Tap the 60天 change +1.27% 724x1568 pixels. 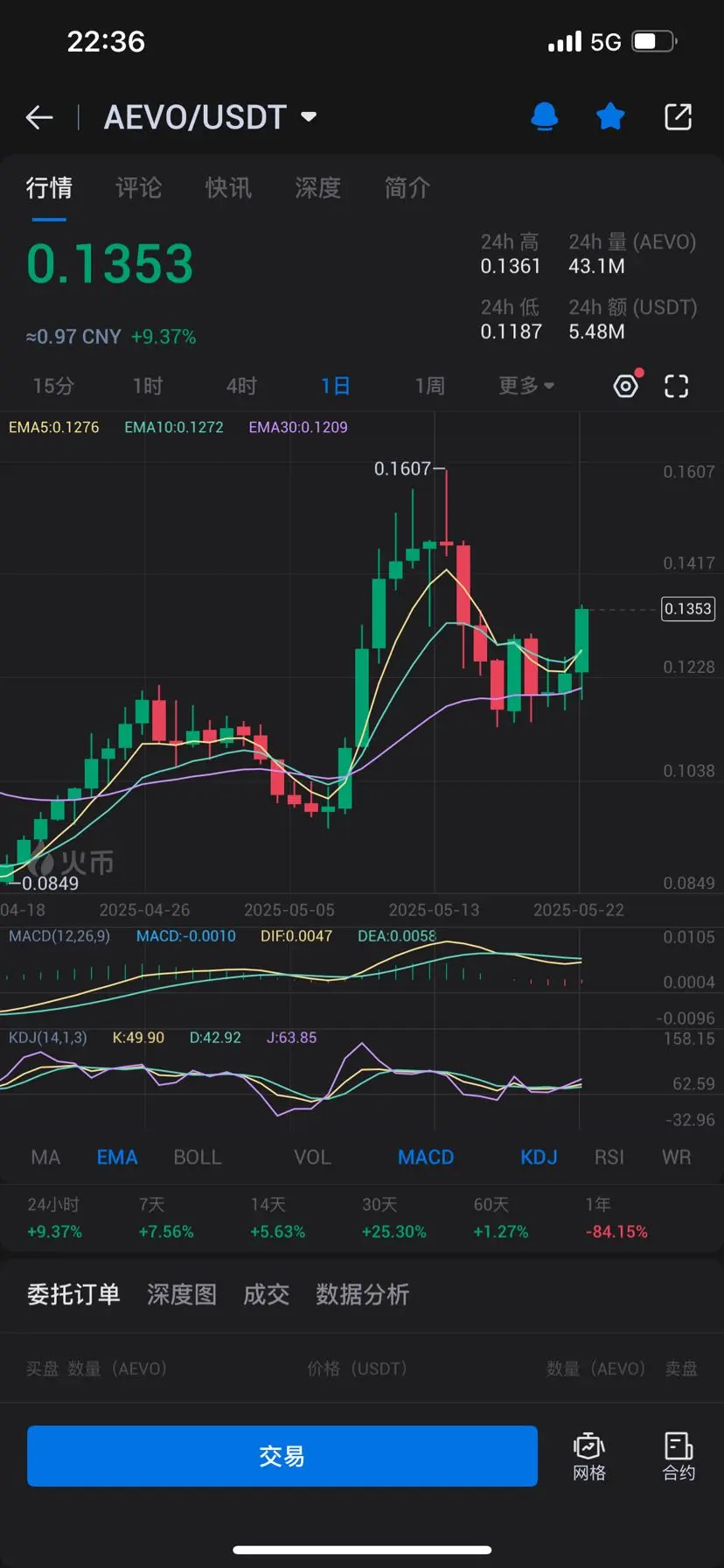(501, 1232)
